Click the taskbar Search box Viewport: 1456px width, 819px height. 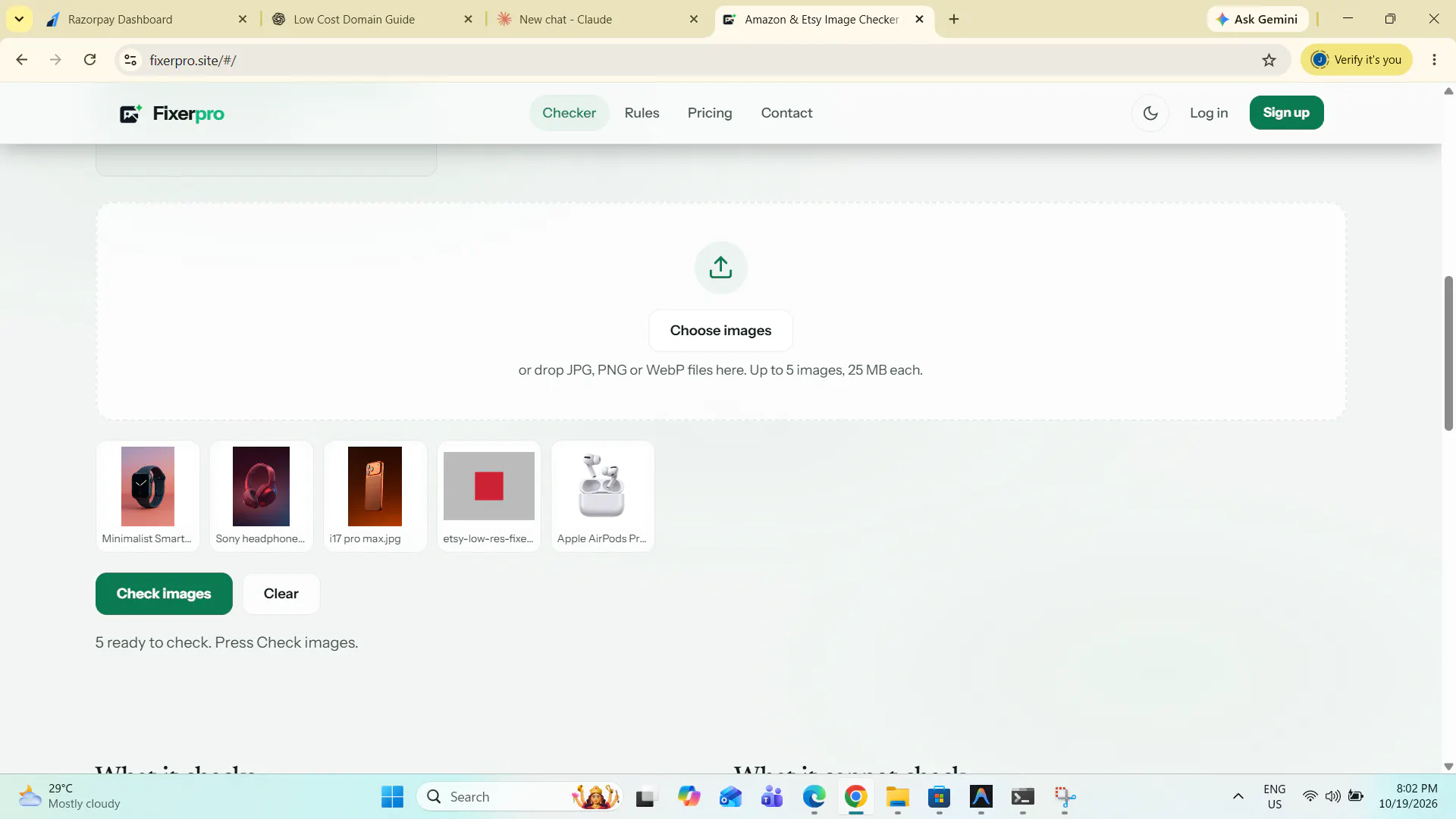[520, 797]
